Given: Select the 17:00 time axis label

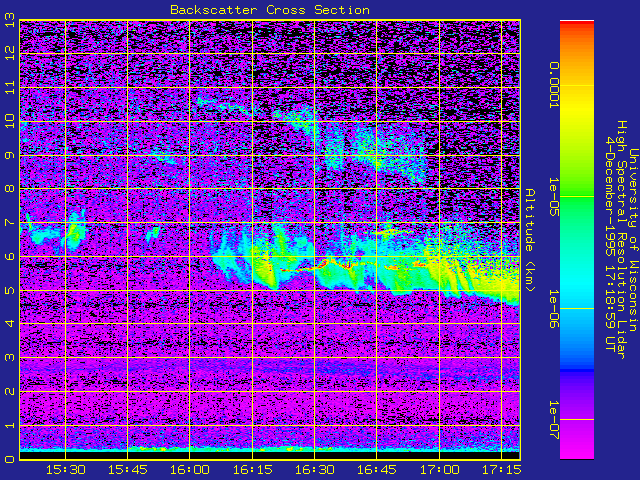Looking at the screenshot, I should point(440,469).
